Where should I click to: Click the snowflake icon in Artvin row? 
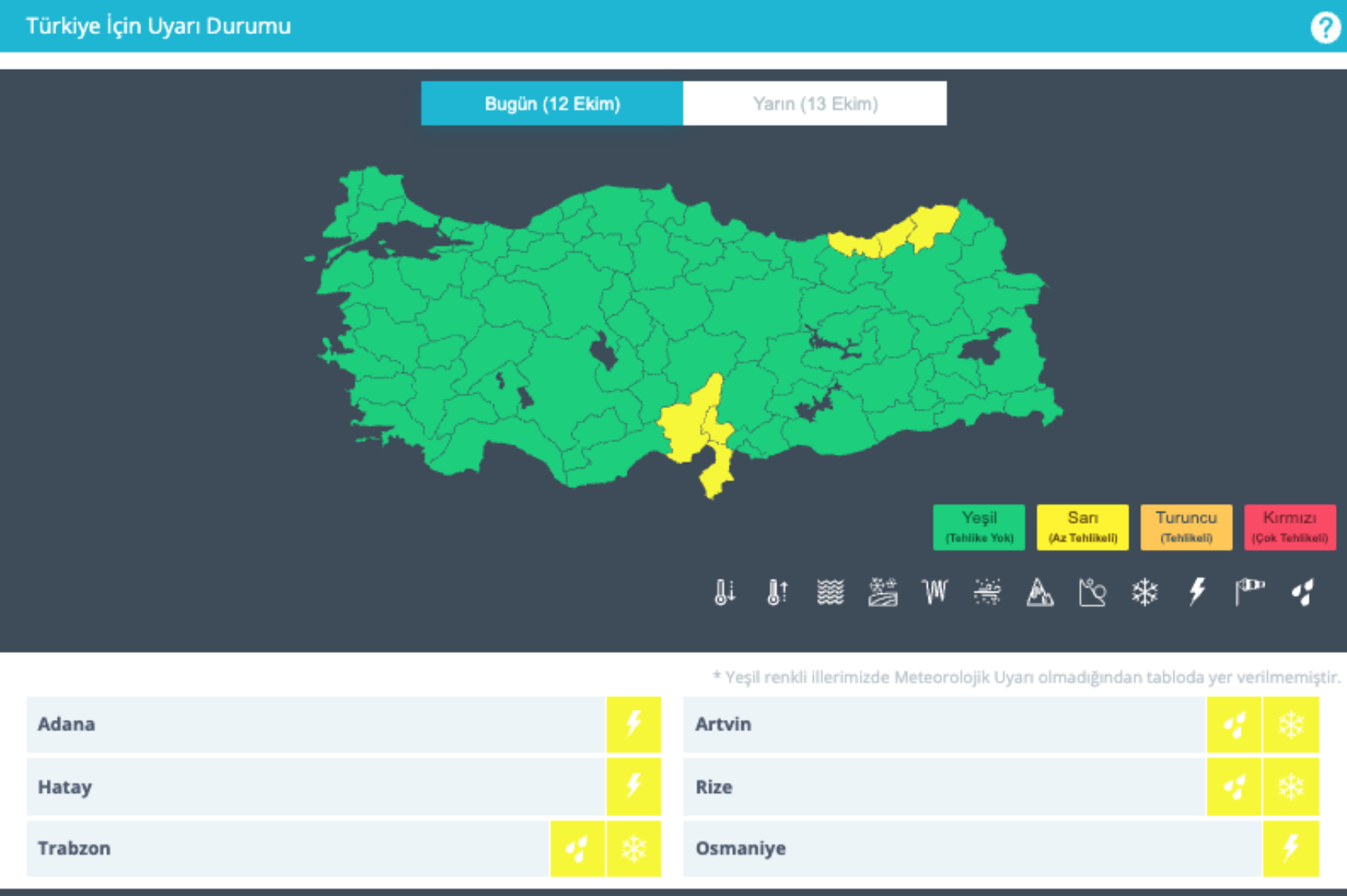(x=1291, y=724)
